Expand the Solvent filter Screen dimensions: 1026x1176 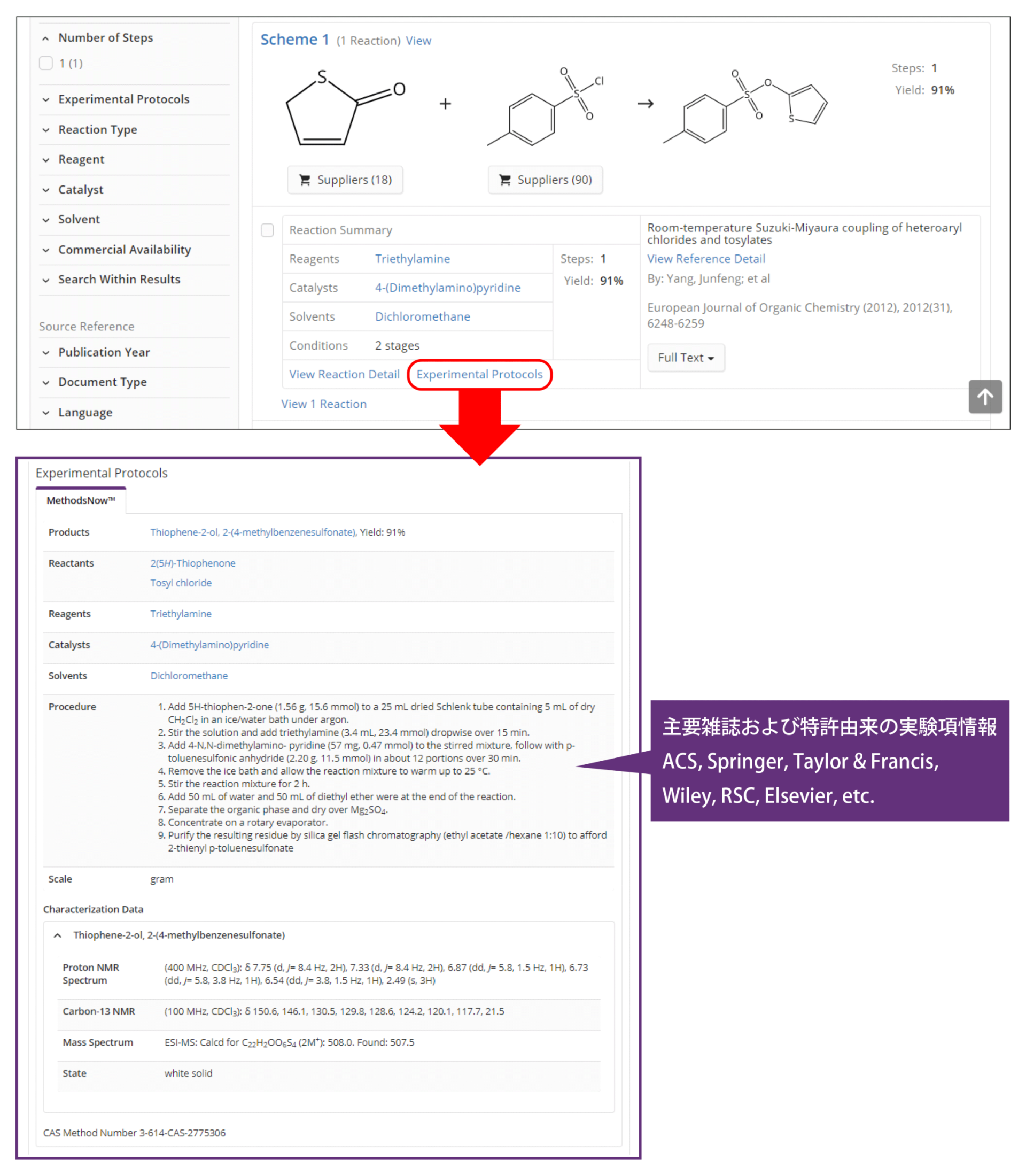pos(46,219)
